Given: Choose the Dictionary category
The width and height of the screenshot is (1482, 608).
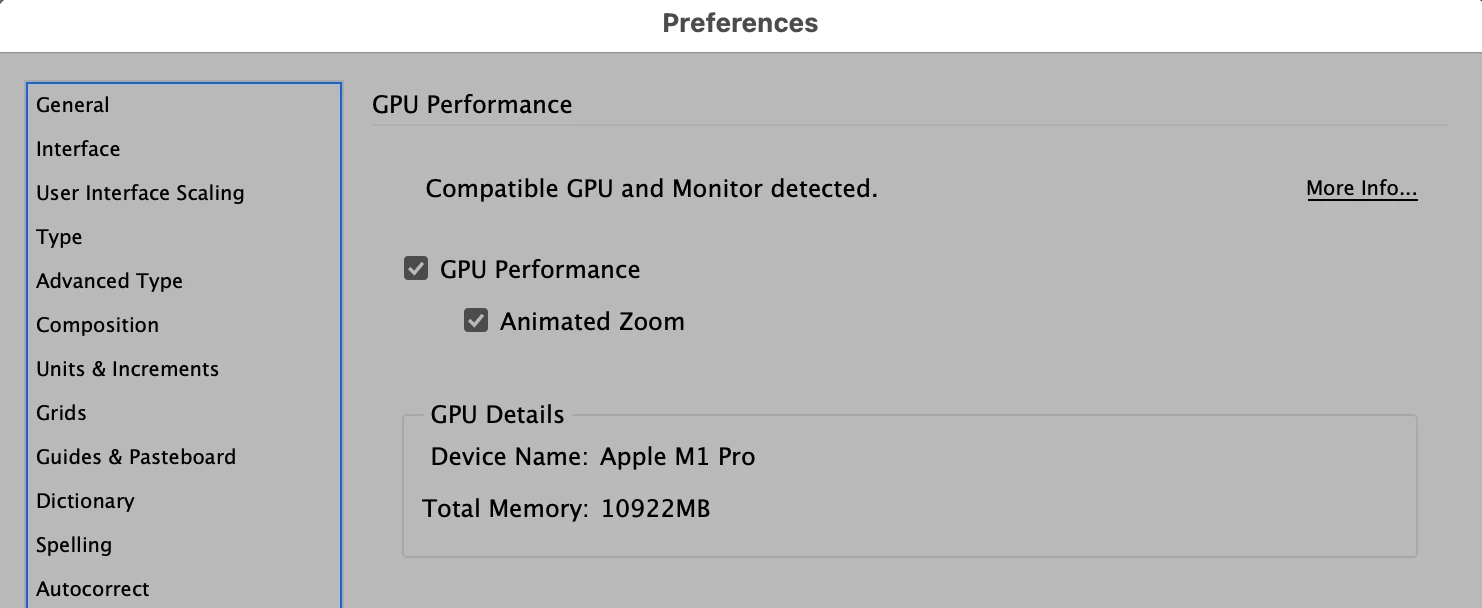Looking at the screenshot, I should pyautogui.click(x=85, y=501).
